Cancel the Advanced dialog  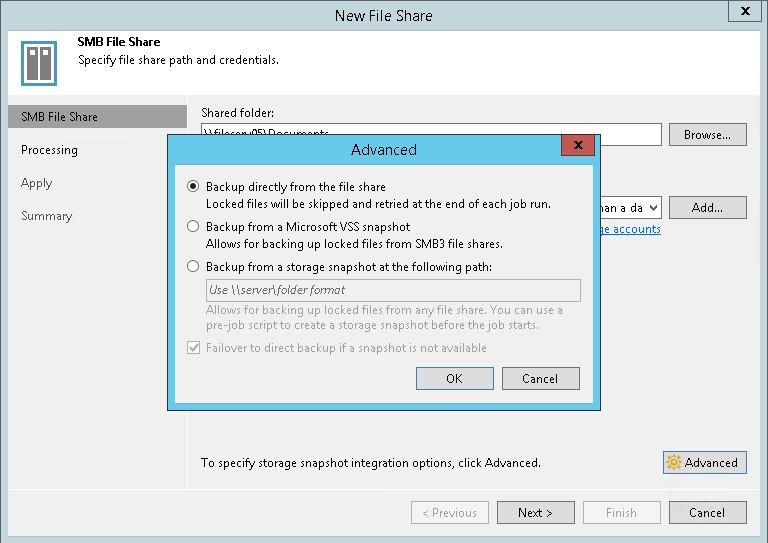(x=541, y=378)
